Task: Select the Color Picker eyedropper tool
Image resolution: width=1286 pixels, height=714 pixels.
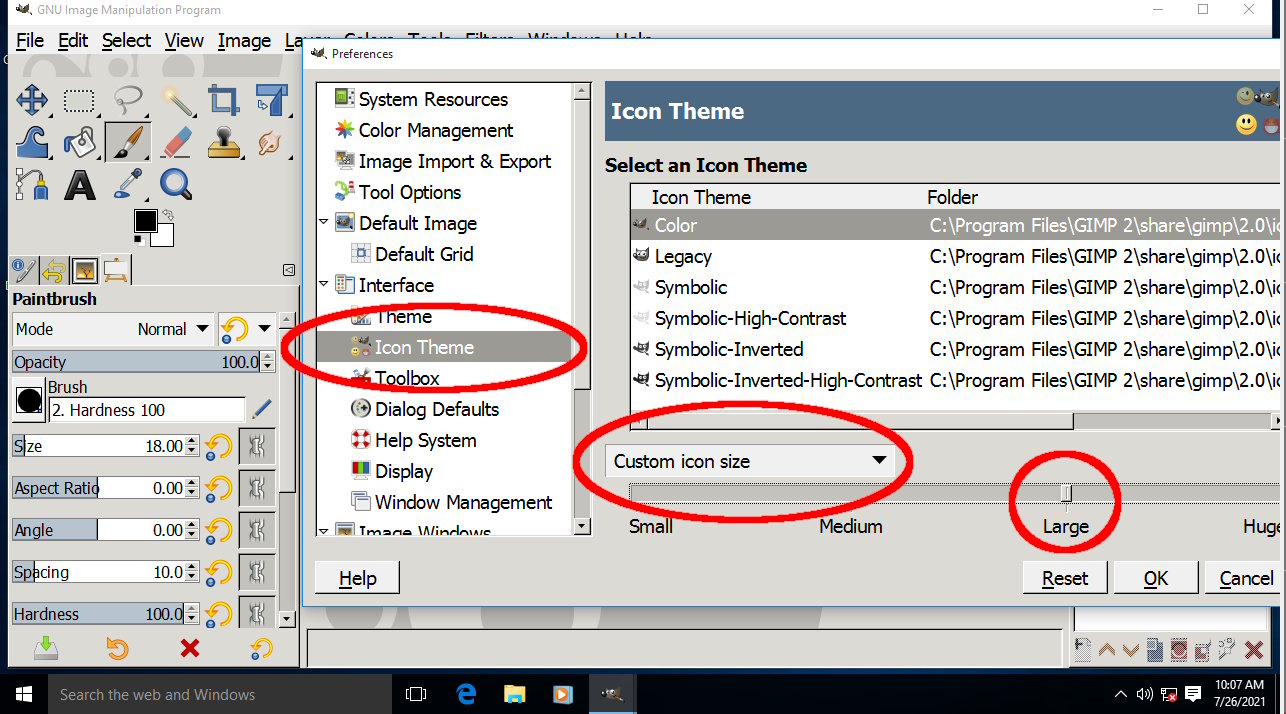Action: click(x=128, y=184)
